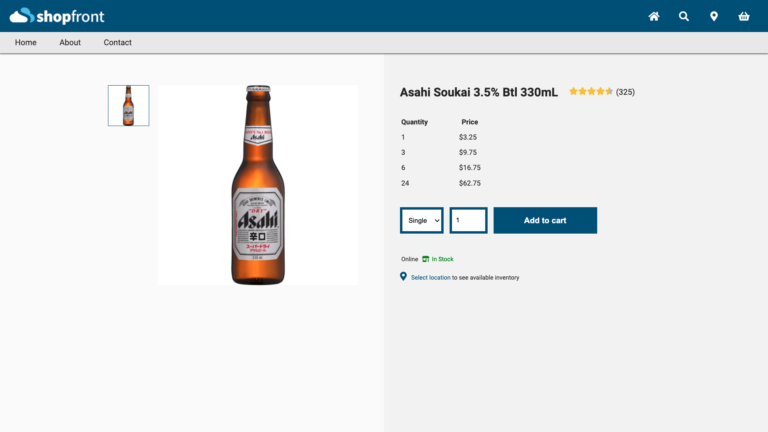
Task: Click the 24-pack $62.75 price row
Action: (x=441, y=183)
